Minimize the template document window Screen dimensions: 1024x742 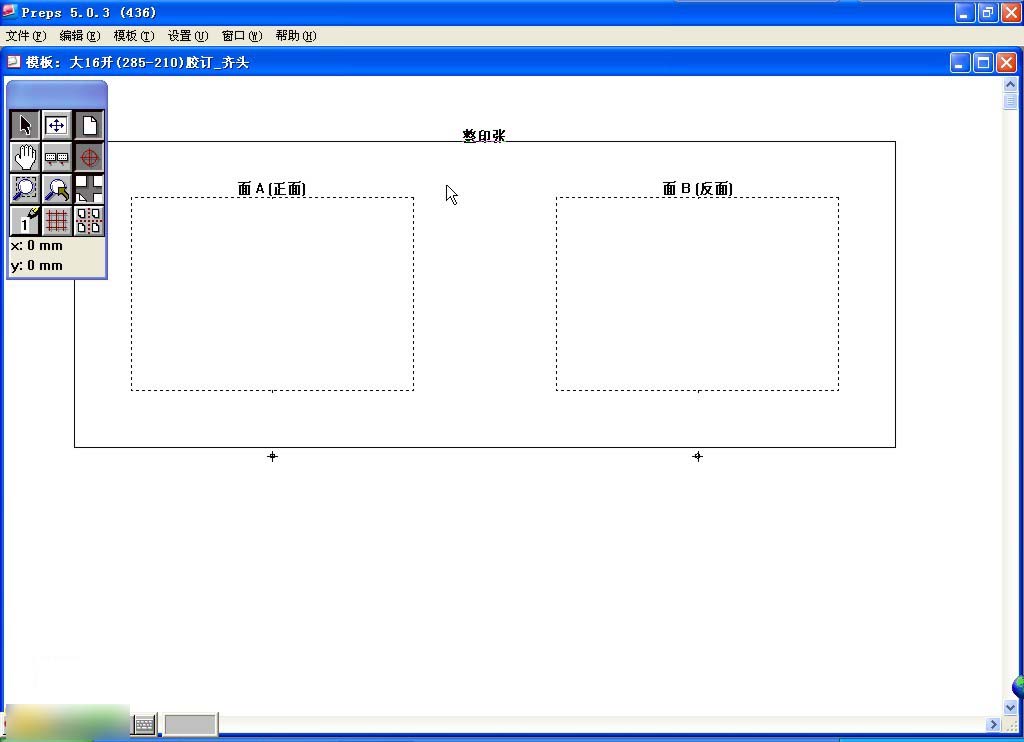click(960, 63)
